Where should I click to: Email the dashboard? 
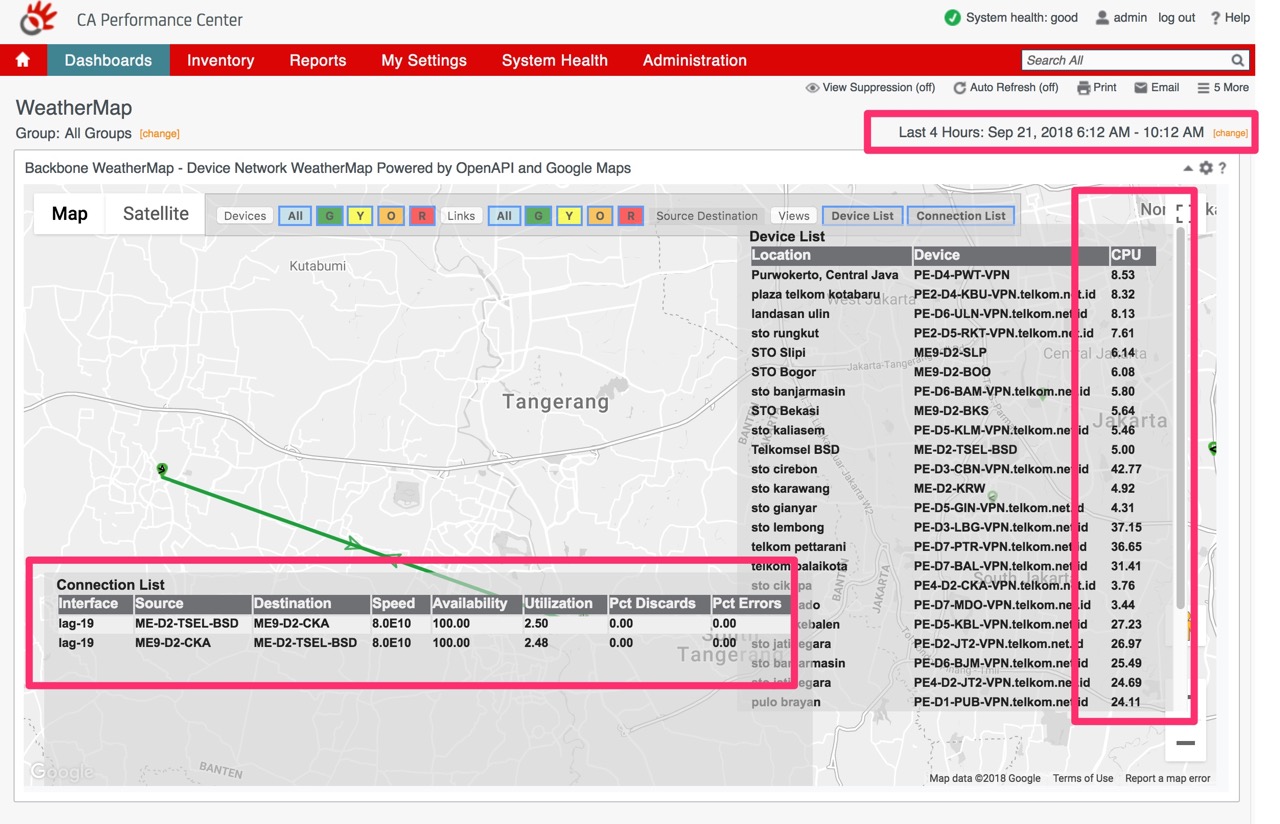click(x=1156, y=87)
